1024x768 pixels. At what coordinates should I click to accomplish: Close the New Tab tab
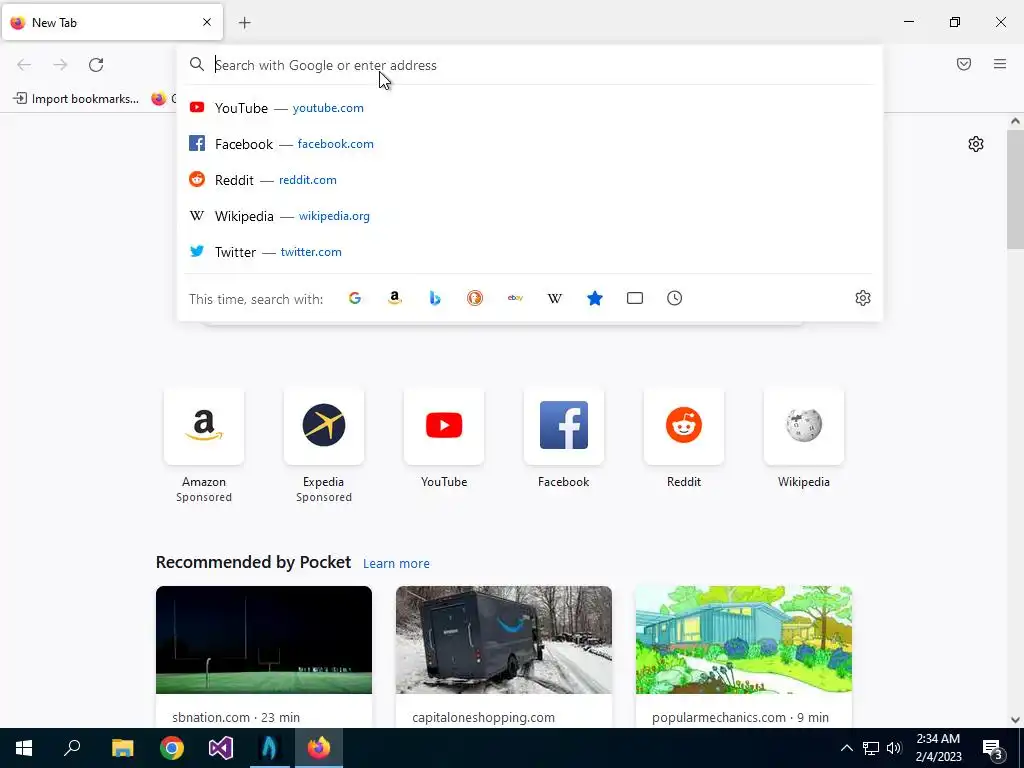pyautogui.click(x=207, y=22)
